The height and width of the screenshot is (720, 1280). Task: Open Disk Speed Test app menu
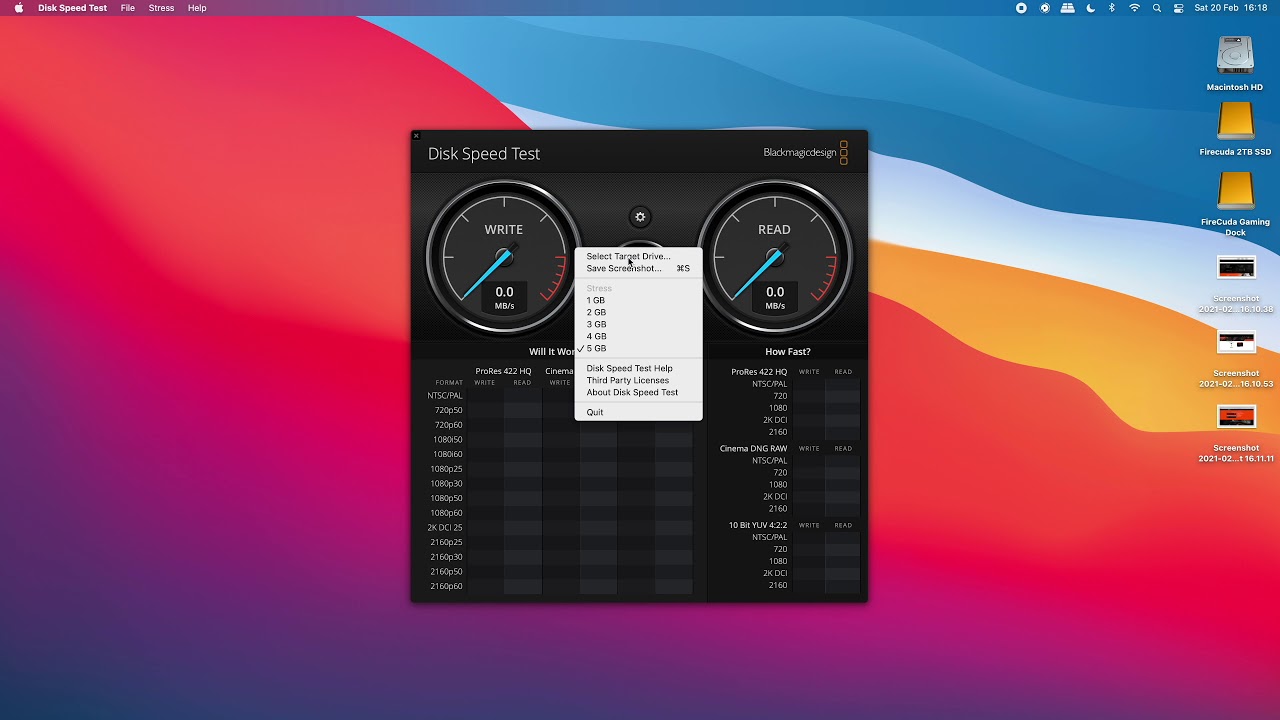[x=72, y=8]
